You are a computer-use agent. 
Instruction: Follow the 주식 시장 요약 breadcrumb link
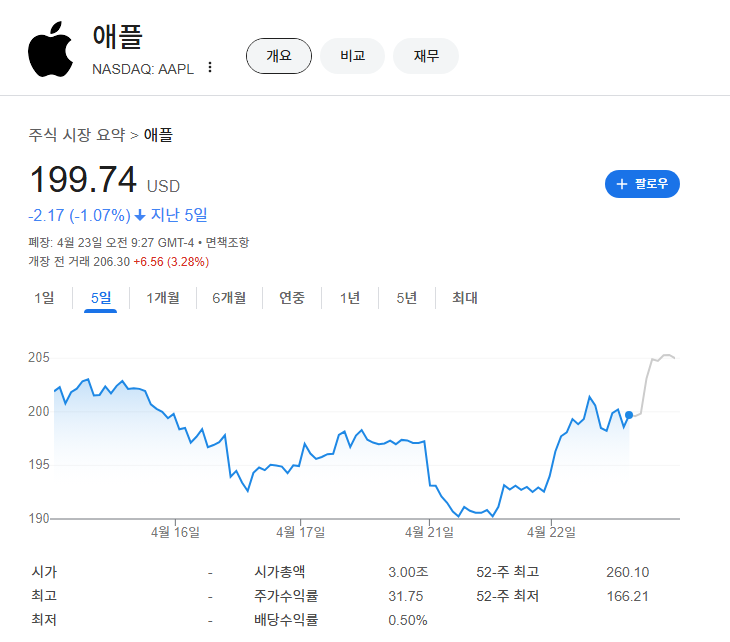(x=77, y=135)
